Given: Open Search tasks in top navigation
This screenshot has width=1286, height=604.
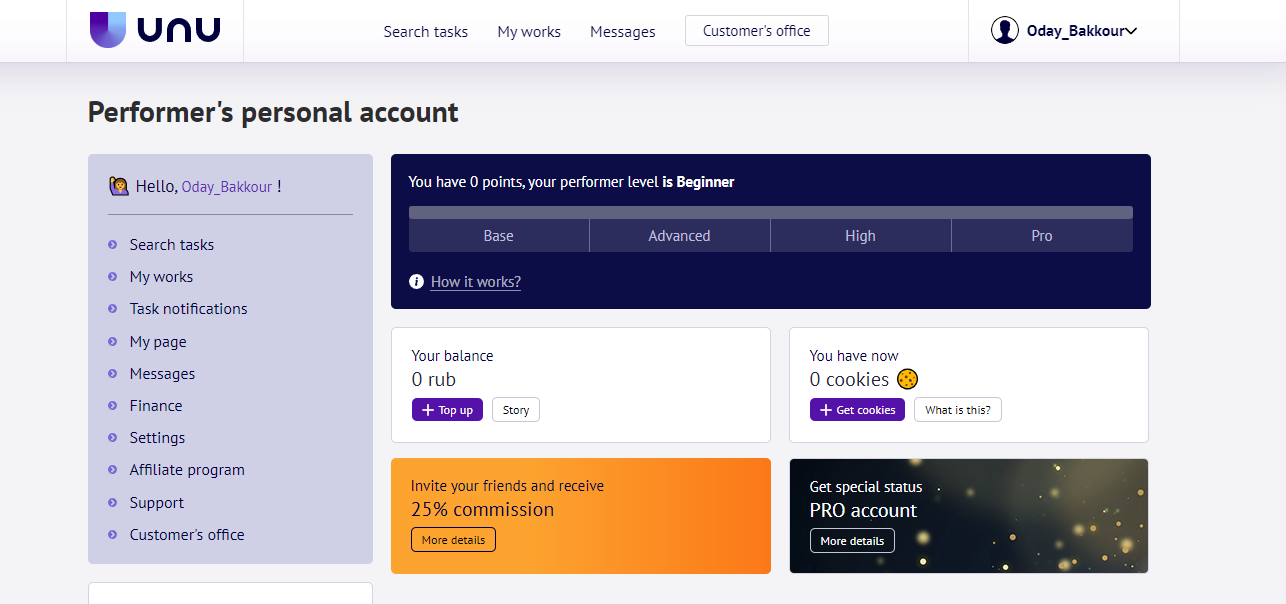Looking at the screenshot, I should (x=425, y=32).
